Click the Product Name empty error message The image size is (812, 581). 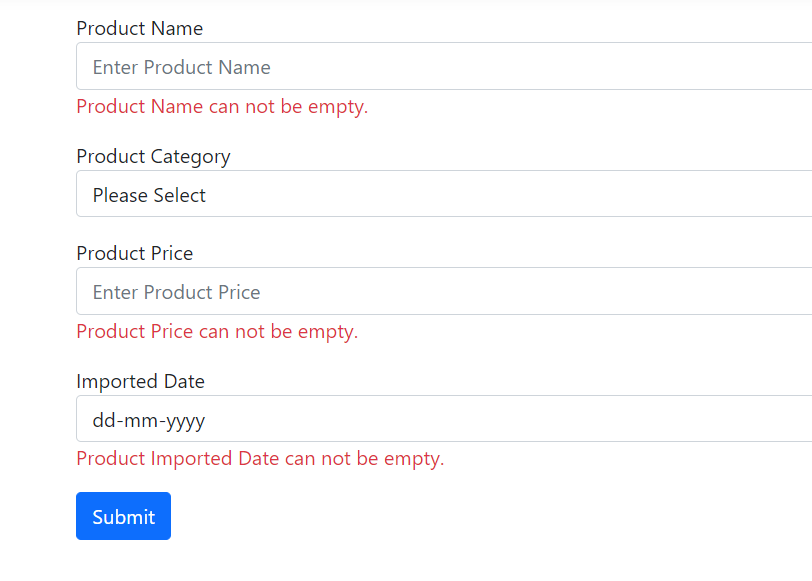coord(222,106)
